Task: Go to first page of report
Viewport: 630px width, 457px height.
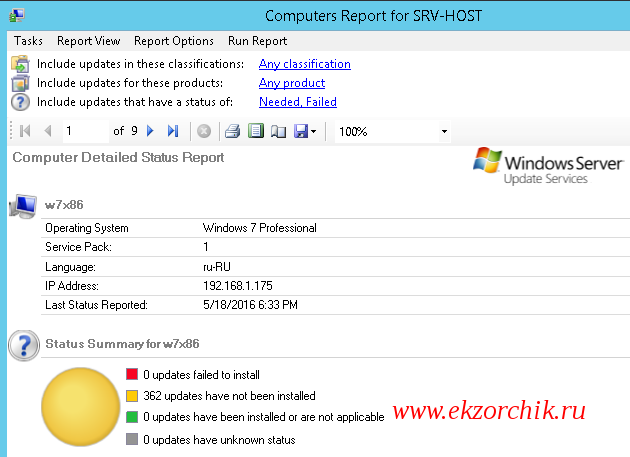Action: (25, 131)
